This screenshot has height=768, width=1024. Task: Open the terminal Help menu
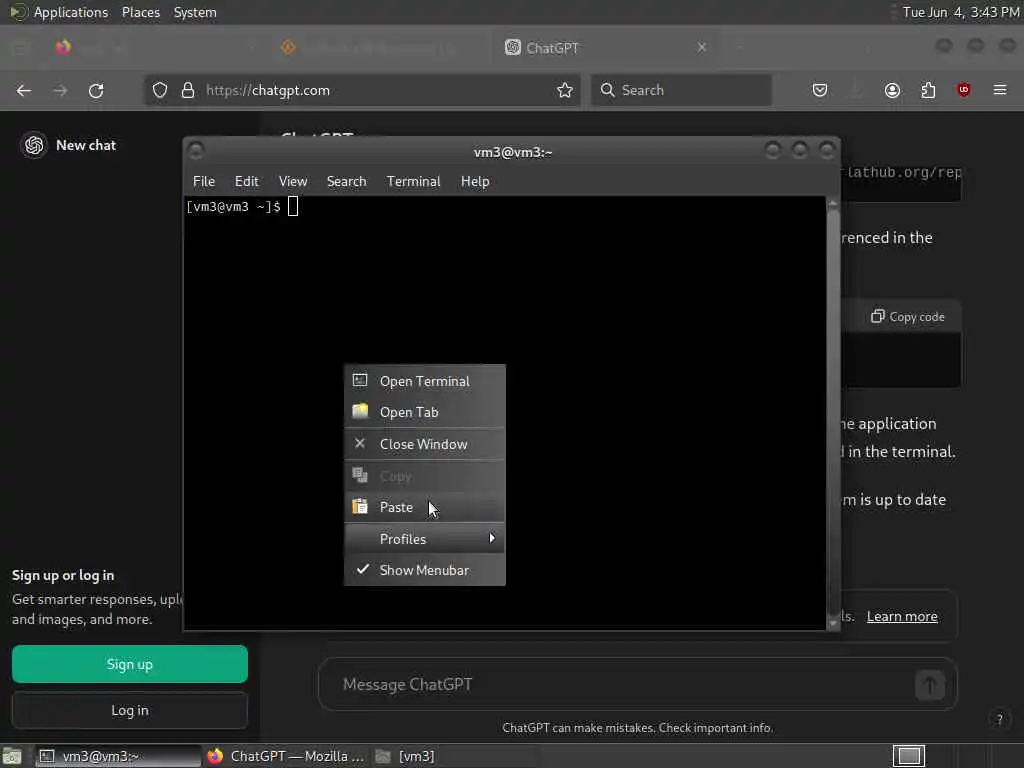pyautogui.click(x=475, y=182)
